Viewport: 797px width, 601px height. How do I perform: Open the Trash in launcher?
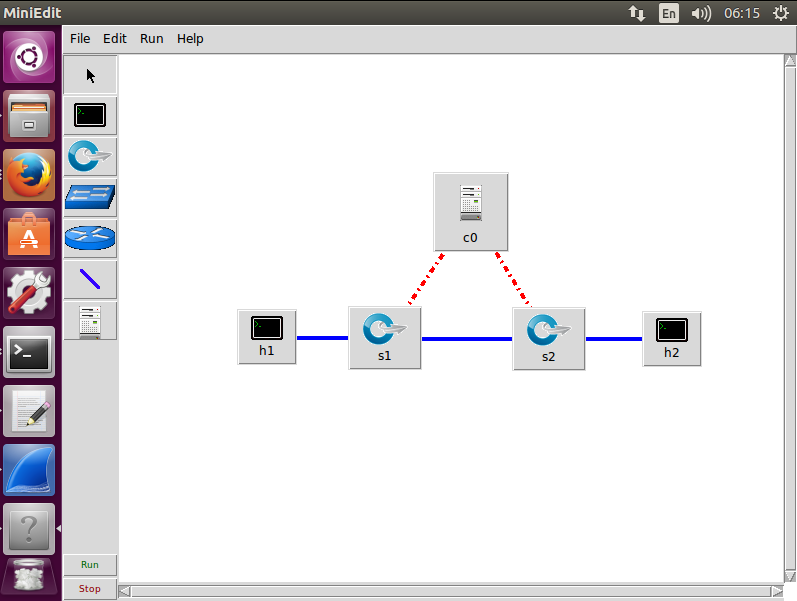point(29,577)
